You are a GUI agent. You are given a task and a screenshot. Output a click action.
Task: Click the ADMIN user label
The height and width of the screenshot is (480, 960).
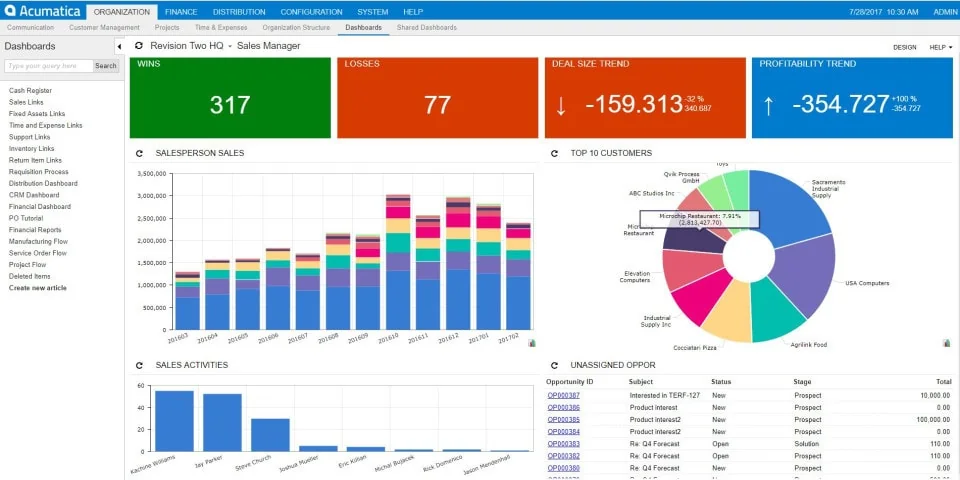(x=945, y=12)
